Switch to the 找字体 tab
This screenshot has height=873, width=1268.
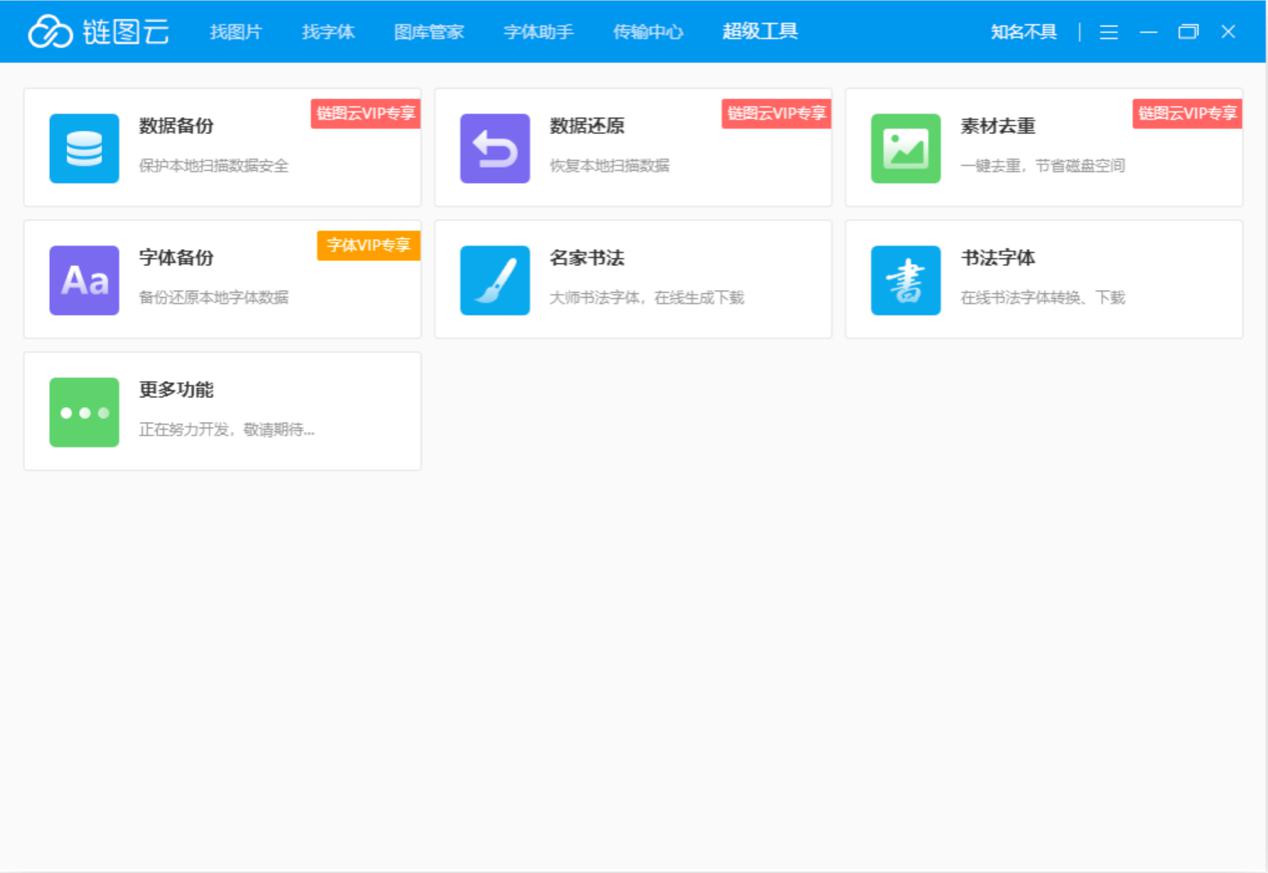pyautogui.click(x=328, y=32)
